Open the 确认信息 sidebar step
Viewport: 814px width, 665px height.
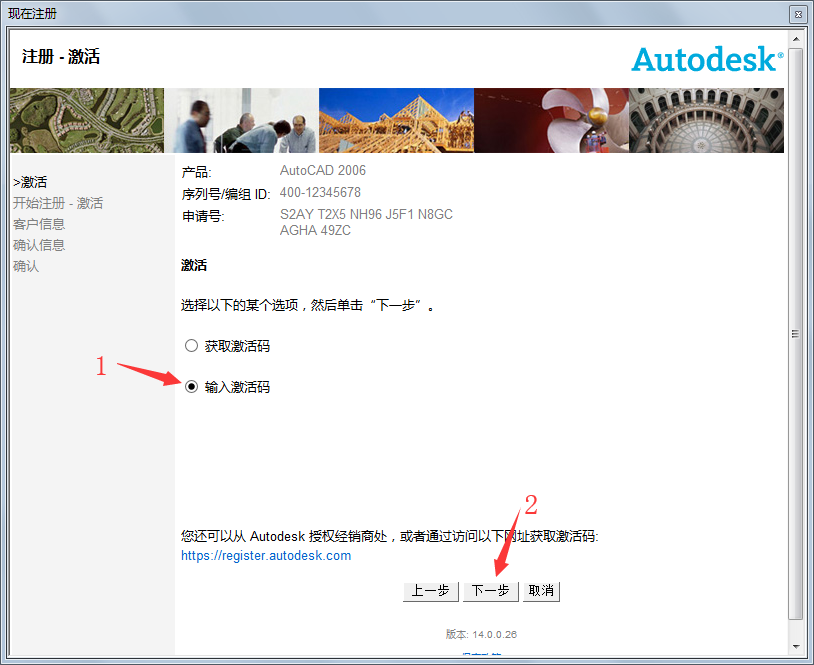pyautogui.click(x=39, y=245)
